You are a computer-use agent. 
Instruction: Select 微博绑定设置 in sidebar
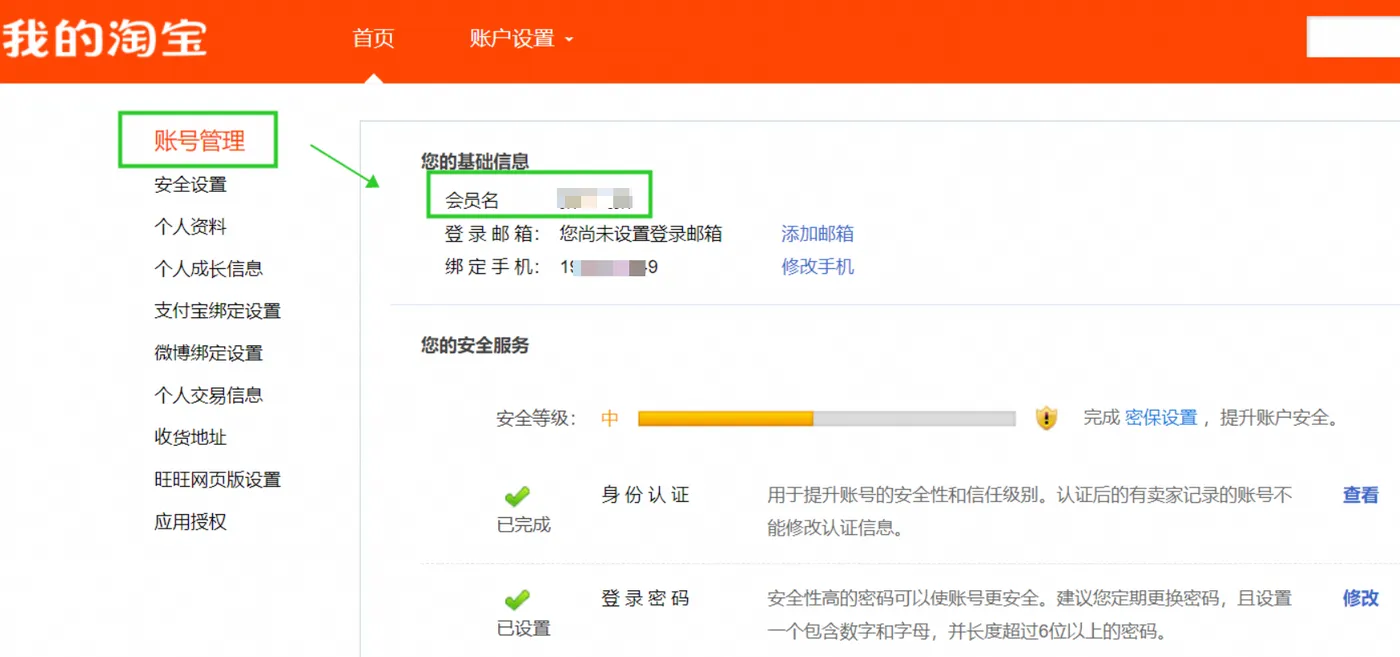[208, 353]
